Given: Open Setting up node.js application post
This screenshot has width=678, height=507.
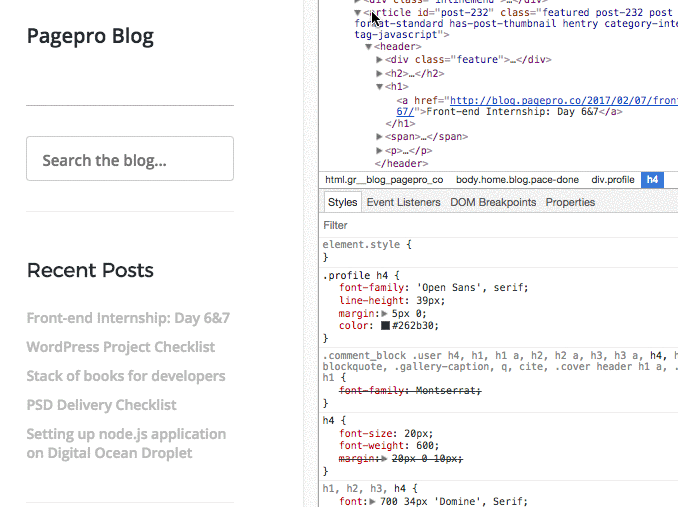Looking at the screenshot, I should (x=126, y=443).
